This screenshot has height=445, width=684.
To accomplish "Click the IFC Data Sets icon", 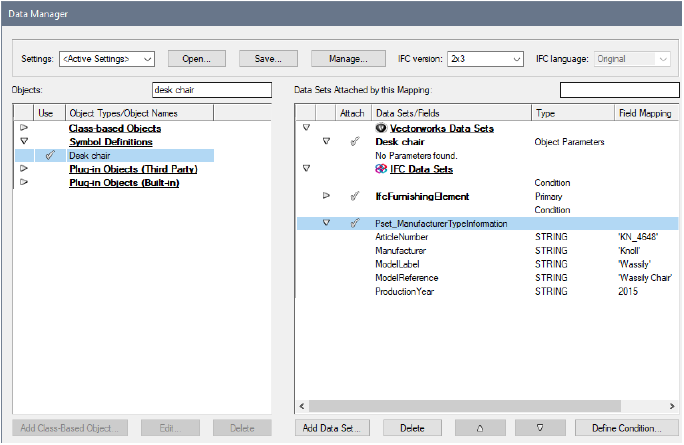I will tap(381, 169).
